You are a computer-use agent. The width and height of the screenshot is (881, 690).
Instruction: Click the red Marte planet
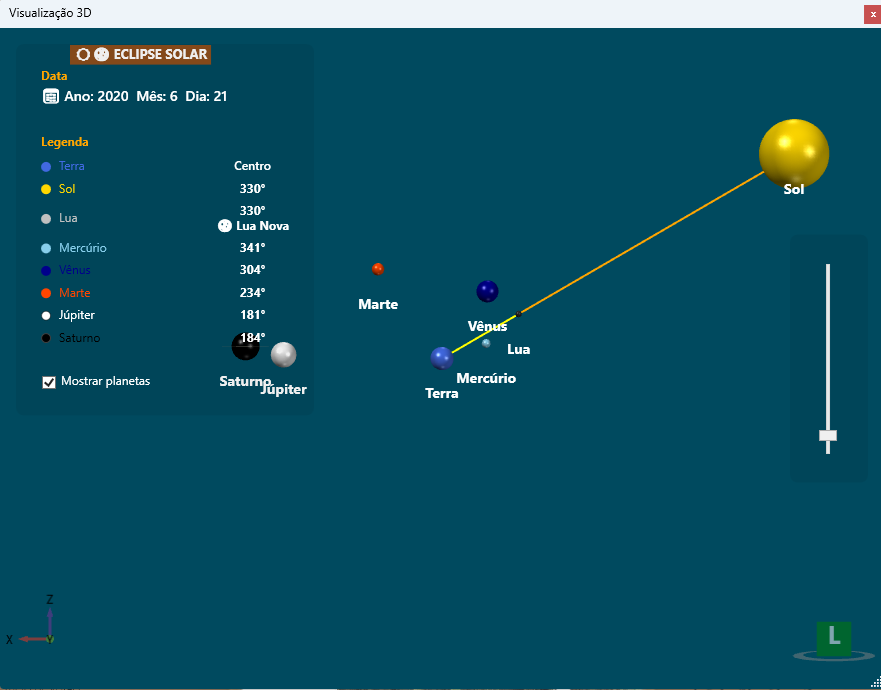tap(378, 269)
